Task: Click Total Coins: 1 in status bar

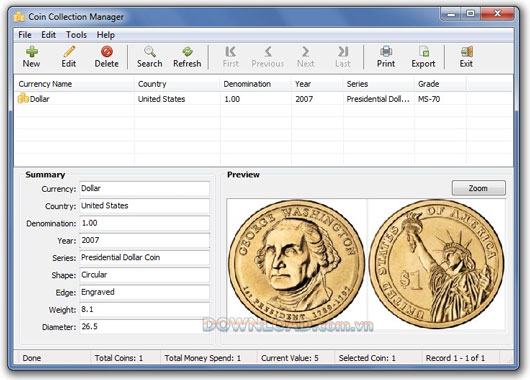Action: click(x=119, y=358)
